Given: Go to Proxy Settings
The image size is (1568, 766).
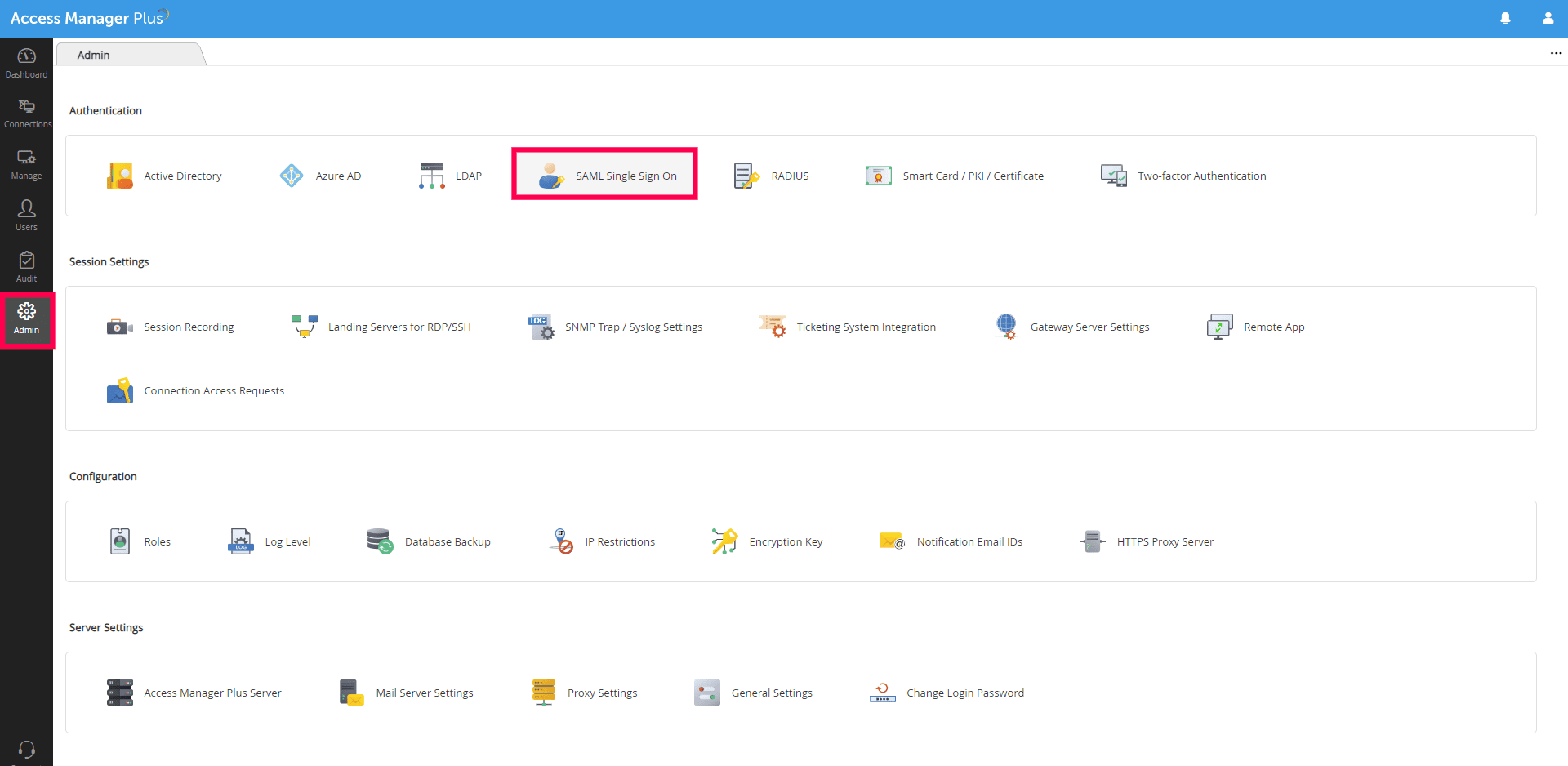Looking at the screenshot, I should (x=584, y=693).
